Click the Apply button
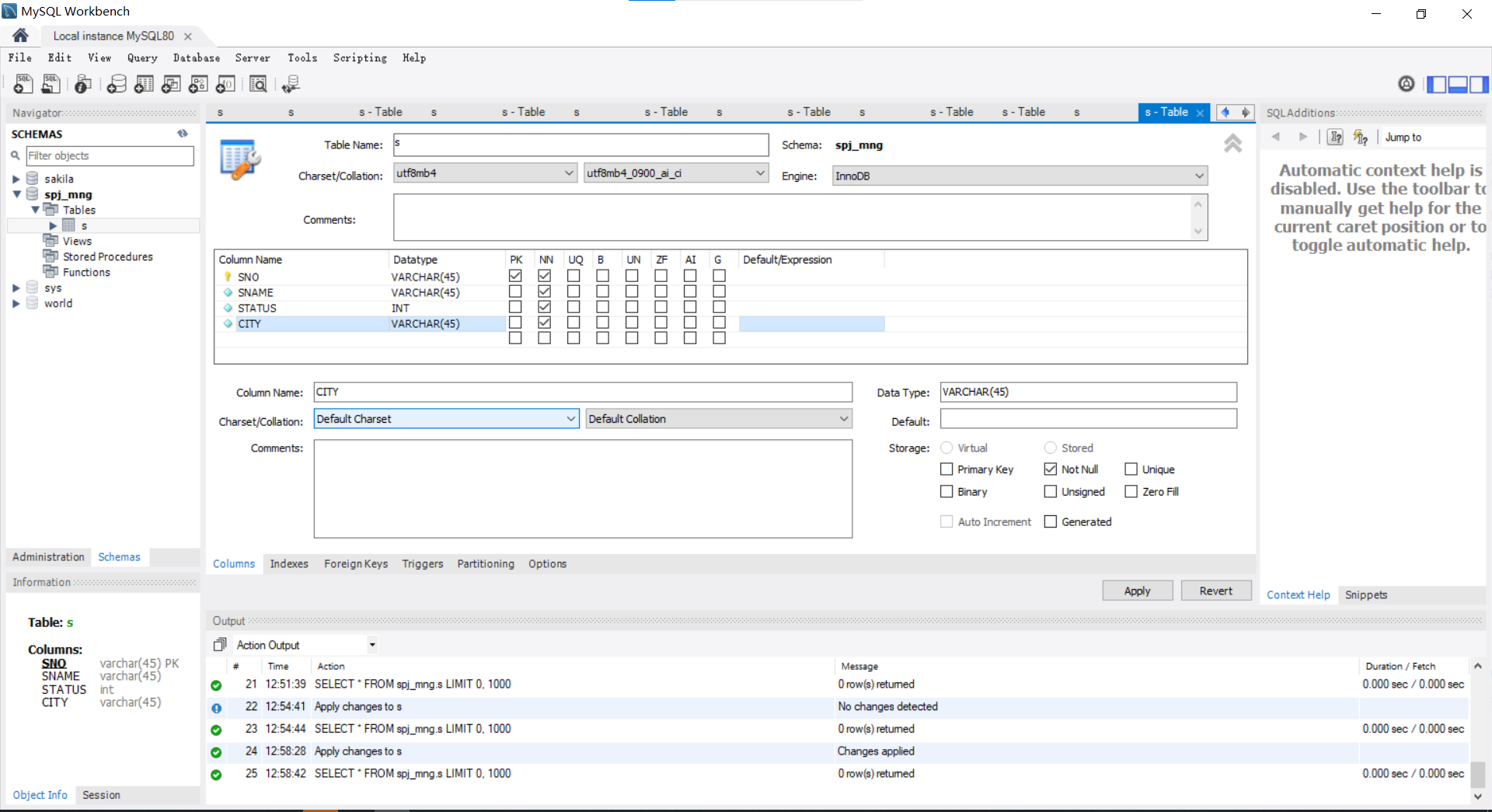 tap(1138, 591)
